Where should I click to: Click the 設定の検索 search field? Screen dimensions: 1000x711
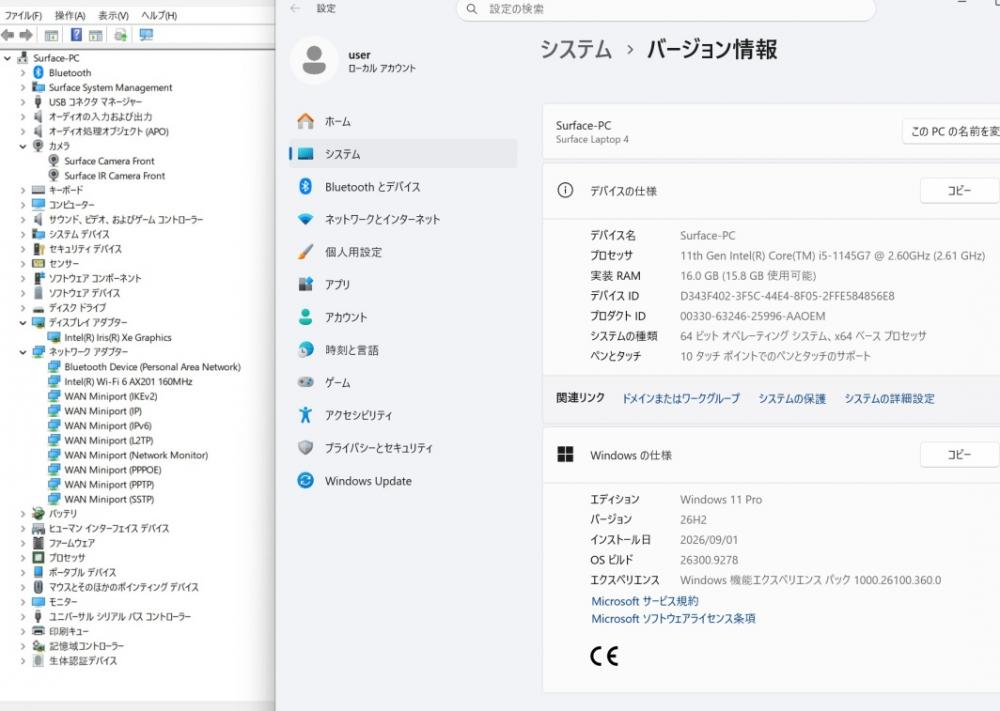click(x=666, y=10)
